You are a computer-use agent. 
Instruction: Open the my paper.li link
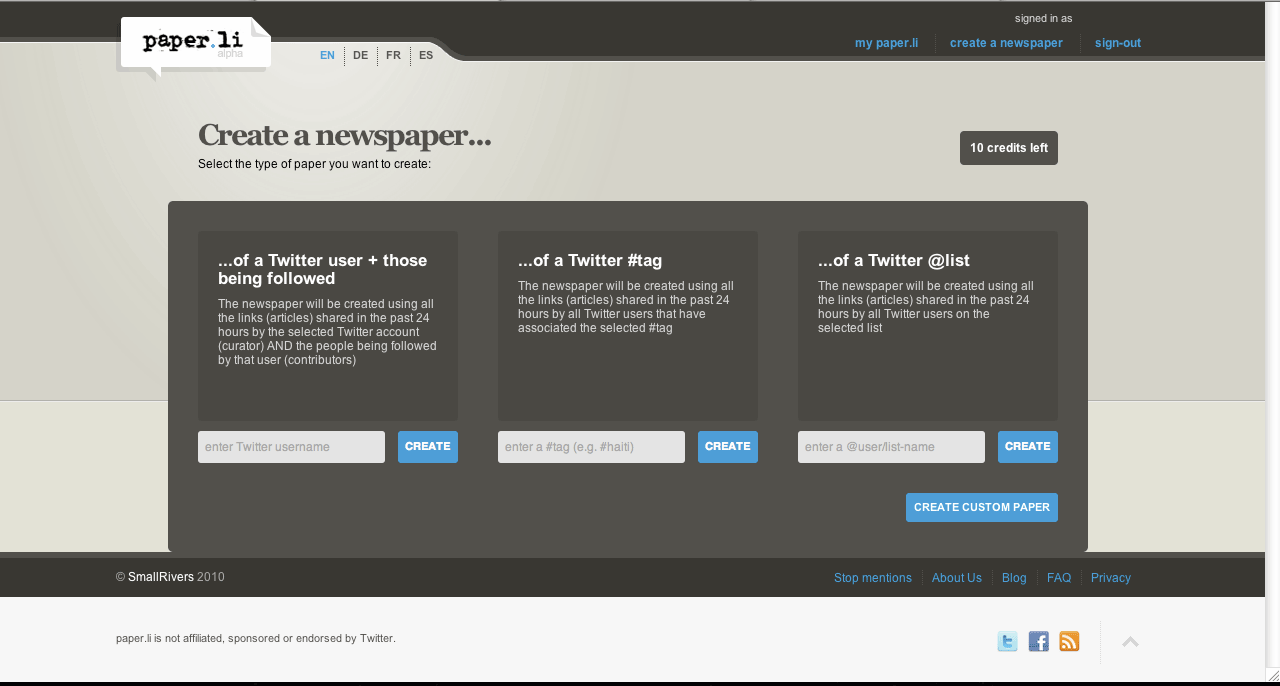point(886,43)
